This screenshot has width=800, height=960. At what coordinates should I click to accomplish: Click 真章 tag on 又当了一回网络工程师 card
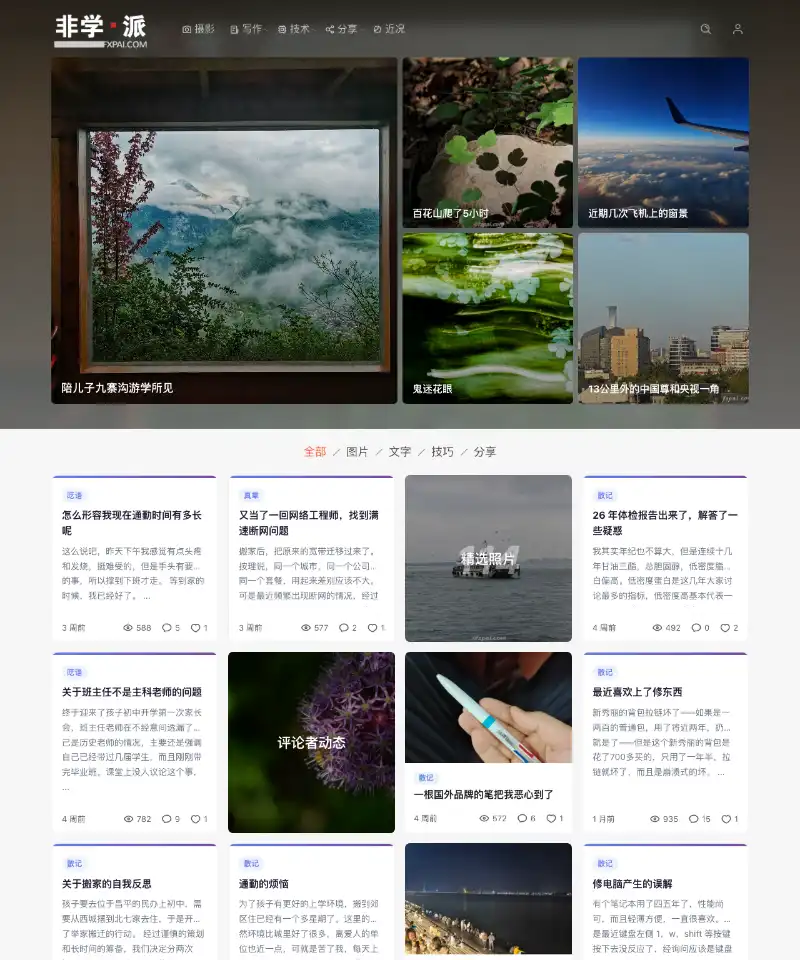point(251,495)
